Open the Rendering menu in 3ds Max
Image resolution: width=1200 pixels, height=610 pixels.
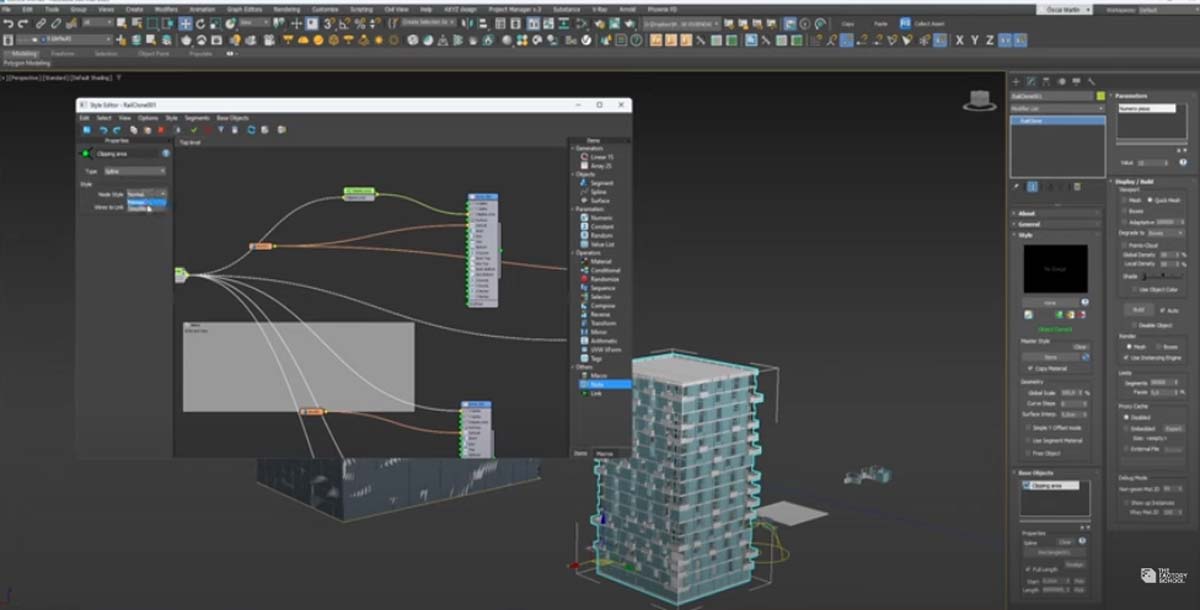pyautogui.click(x=287, y=9)
